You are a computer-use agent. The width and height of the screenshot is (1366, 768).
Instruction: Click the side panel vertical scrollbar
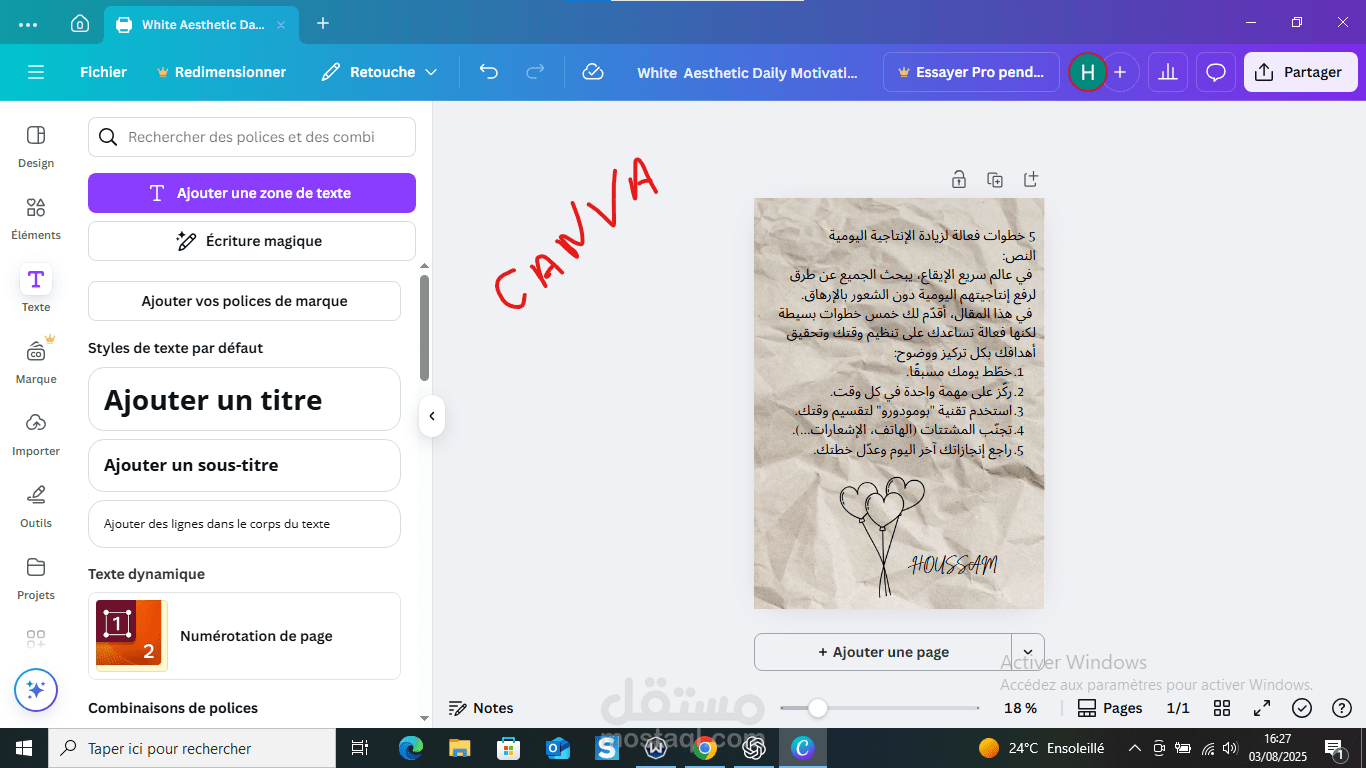pos(424,328)
